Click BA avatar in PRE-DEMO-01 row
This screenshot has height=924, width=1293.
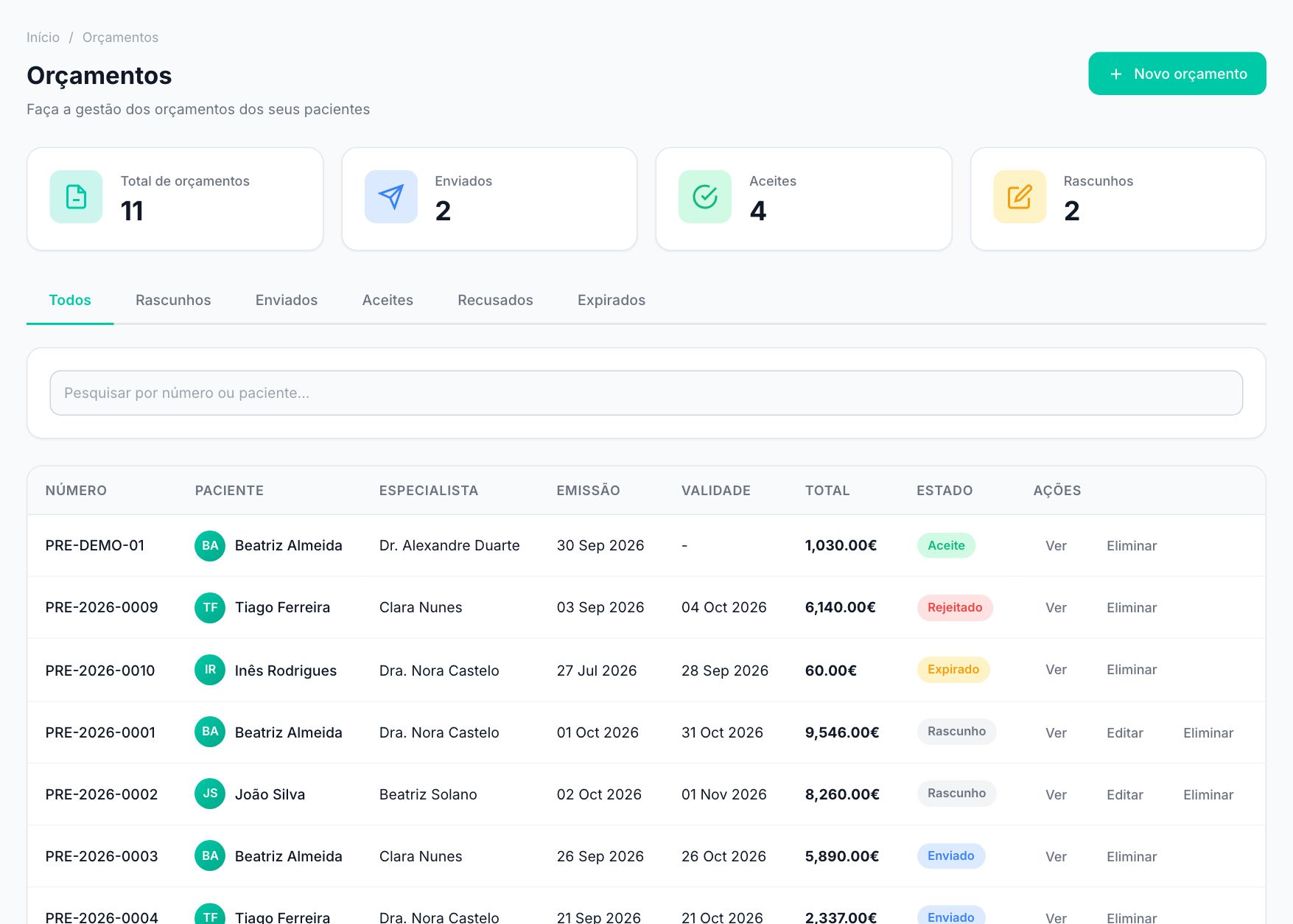(x=210, y=545)
